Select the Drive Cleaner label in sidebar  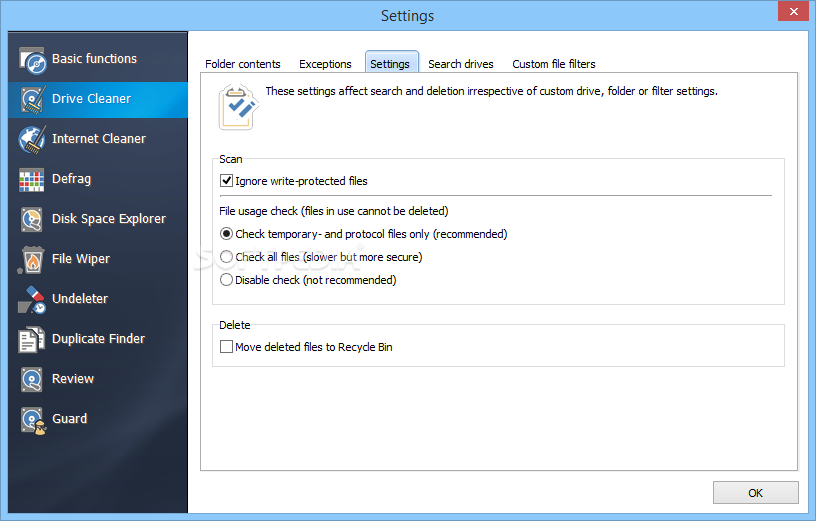92,99
